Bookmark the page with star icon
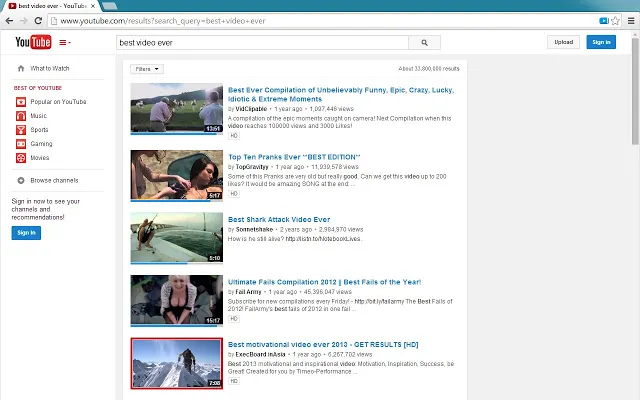Screen dimensions: 640x400 click(x=615, y=21)
